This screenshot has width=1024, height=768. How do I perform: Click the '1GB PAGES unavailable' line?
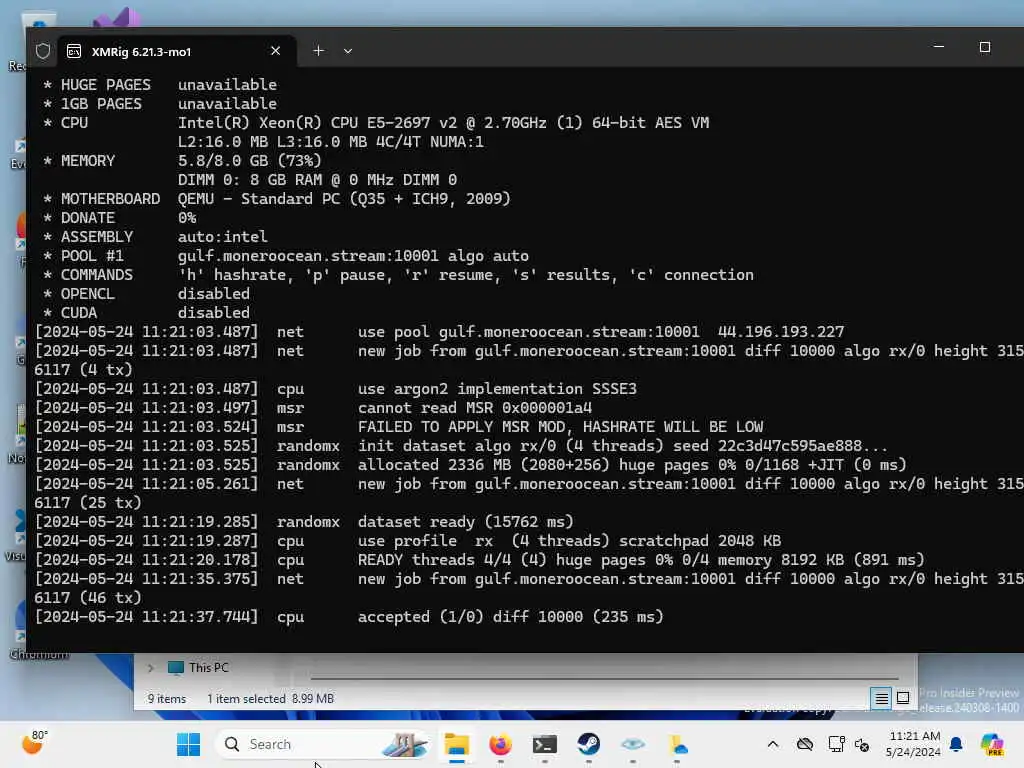pyautogui.click(x=160, y=104)
